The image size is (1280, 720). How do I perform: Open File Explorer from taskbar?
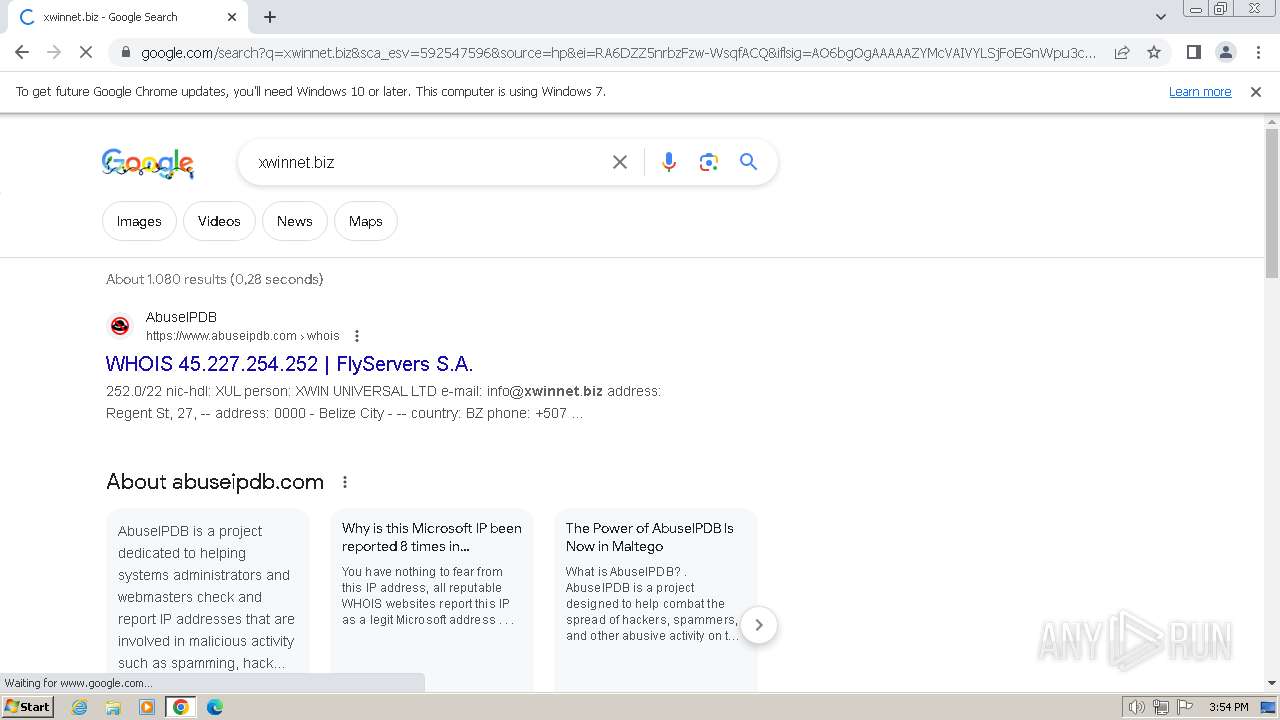pos(113,707)
